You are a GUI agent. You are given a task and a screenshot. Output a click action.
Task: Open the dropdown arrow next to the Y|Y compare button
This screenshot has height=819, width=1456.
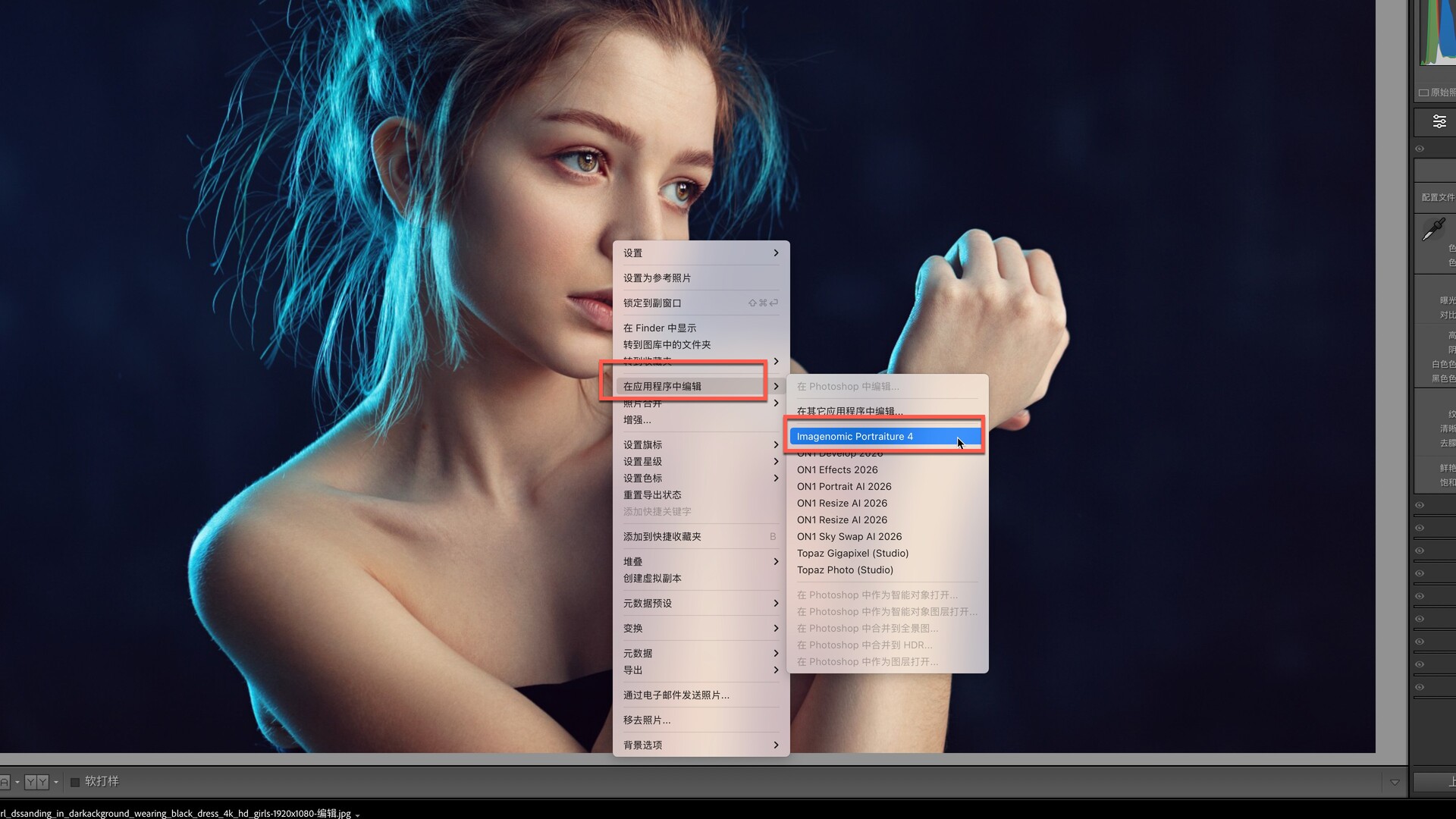[x=56, y=782]
